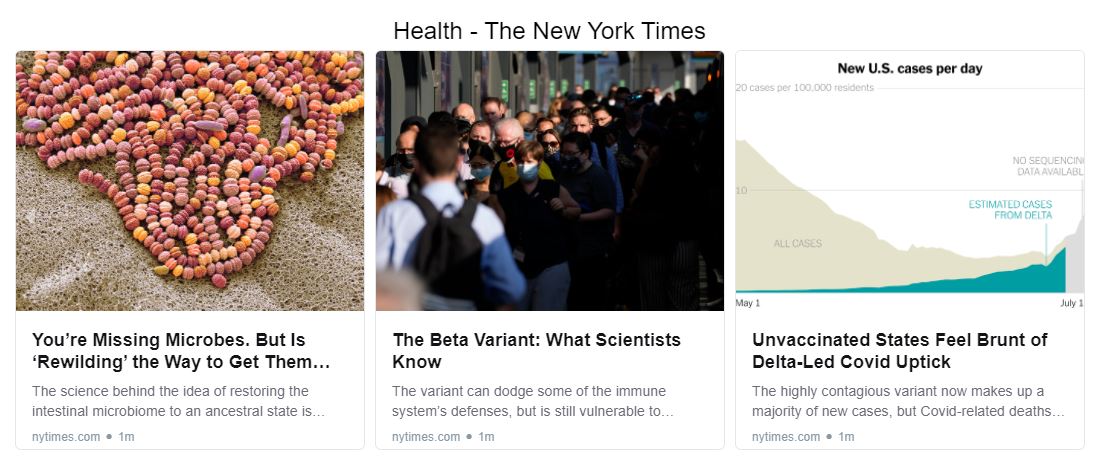Viewport: 1097px width, 465px height.
Task: Click the 1m timestamp on Unvaccinated States card
Action: click(847, 437)
